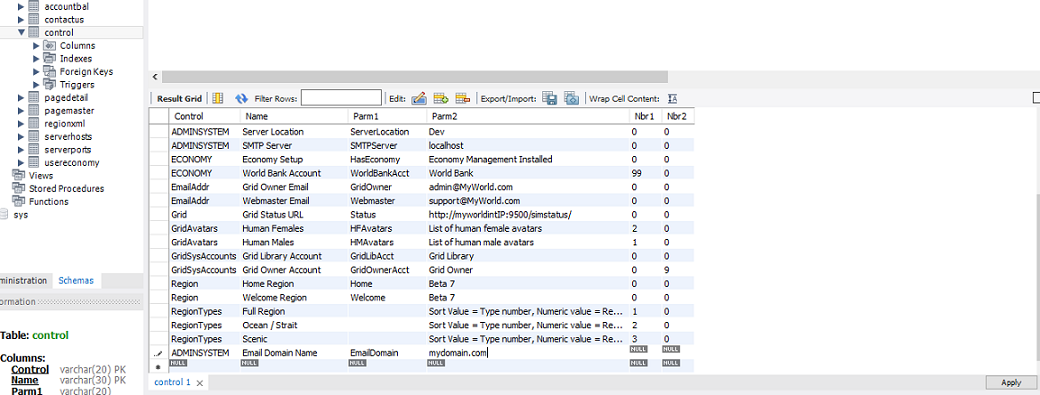Click the contactus table icon
Viewport: 1040px width, 395px height.
[x=34, y=19]
